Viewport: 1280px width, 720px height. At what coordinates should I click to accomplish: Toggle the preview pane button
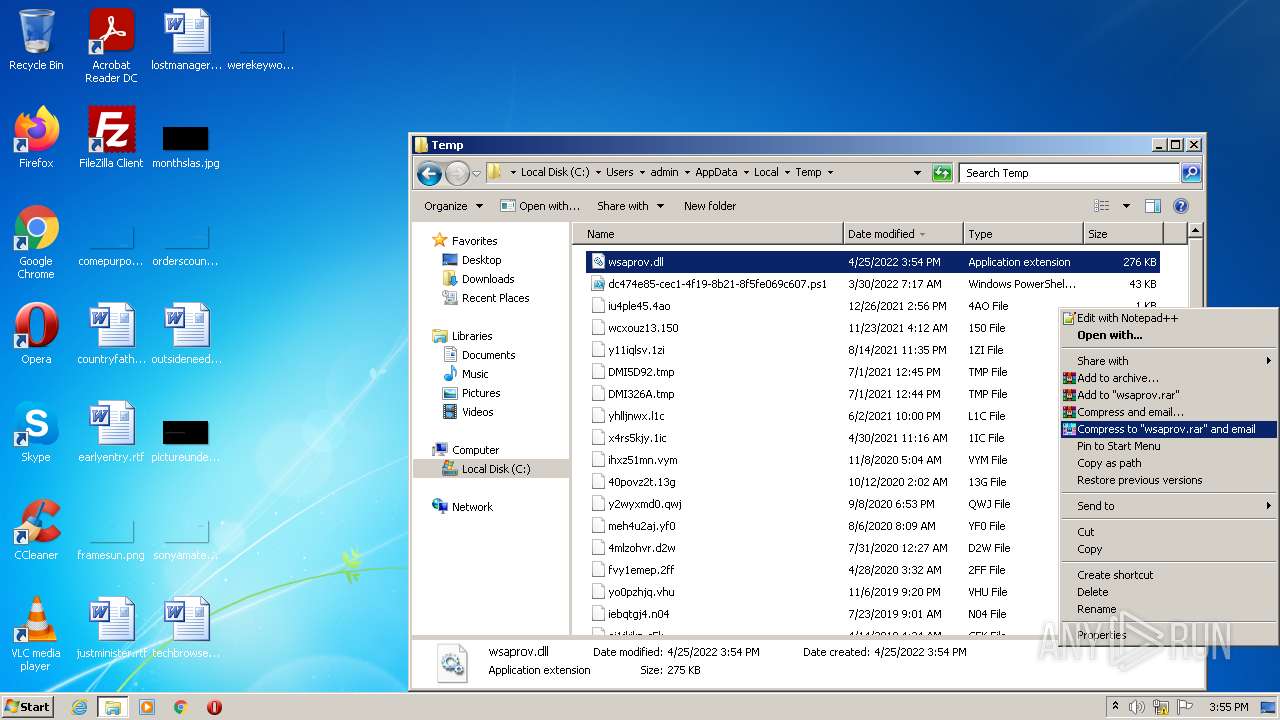coord(1153,206)
